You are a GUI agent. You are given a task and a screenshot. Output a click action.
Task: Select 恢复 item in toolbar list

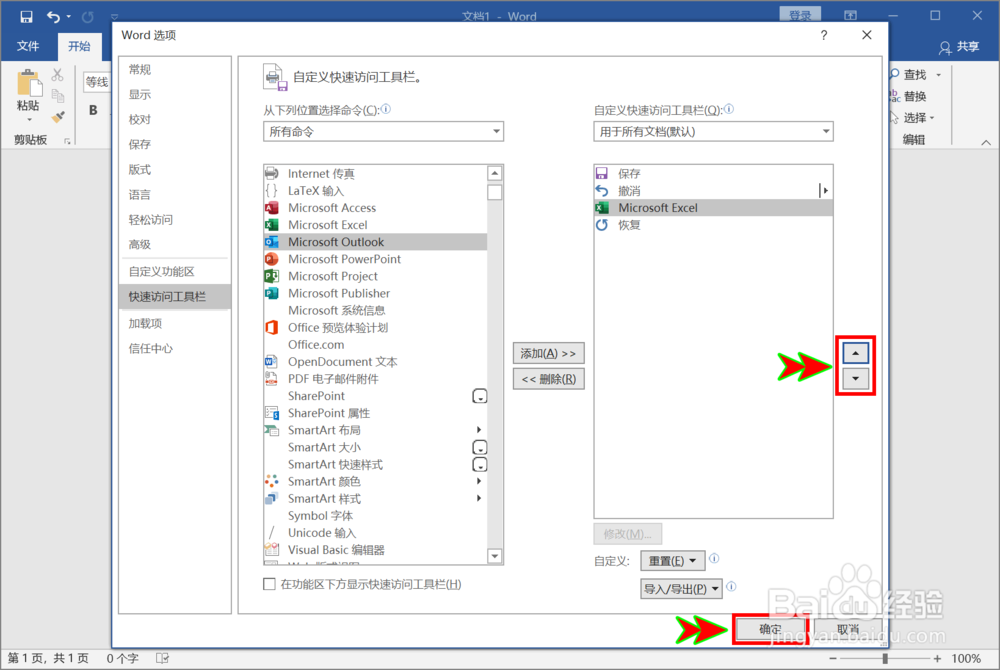(x=713, y=225)
